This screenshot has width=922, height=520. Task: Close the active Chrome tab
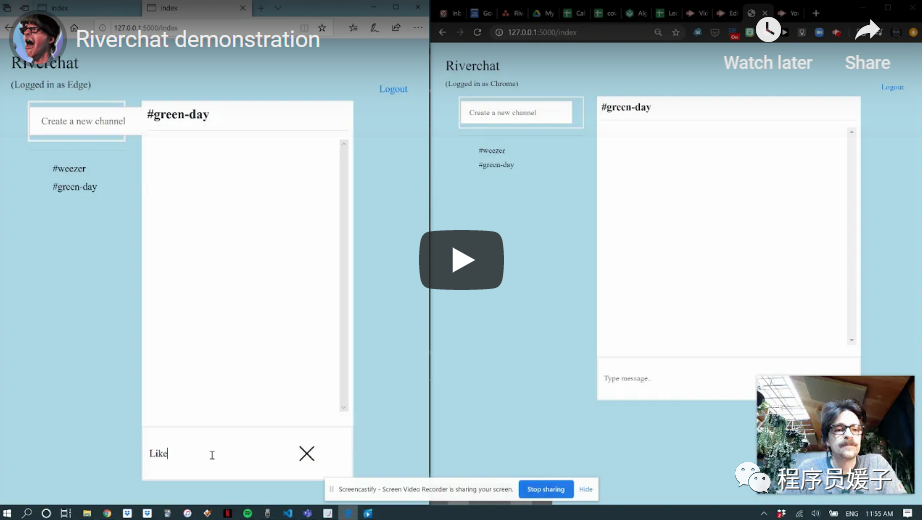(x=765, y=13)
